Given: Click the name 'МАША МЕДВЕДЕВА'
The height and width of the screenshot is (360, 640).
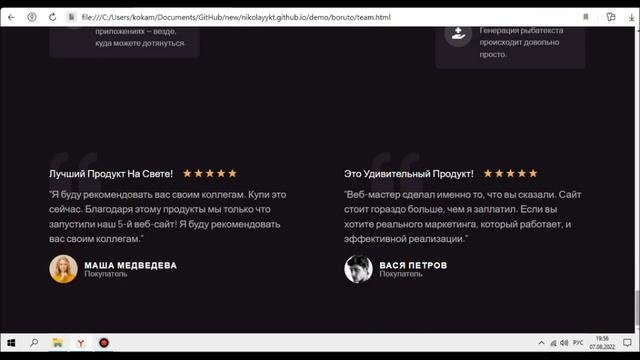Looking at the screenshot, I should tap(131, 265).
